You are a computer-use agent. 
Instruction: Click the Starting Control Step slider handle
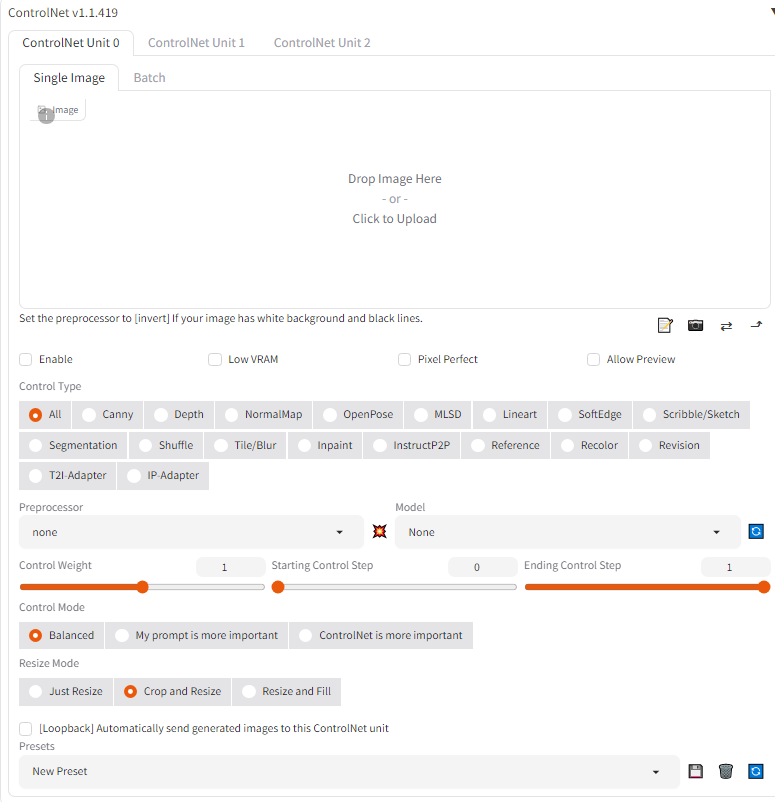278,587
